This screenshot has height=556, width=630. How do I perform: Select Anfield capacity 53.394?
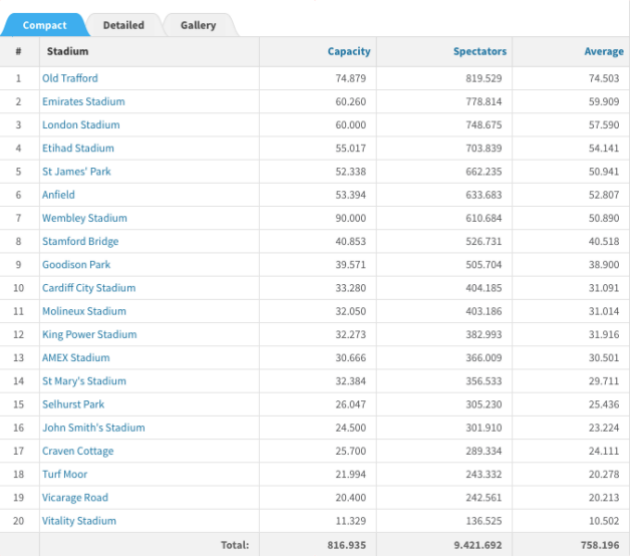(351, 195)
